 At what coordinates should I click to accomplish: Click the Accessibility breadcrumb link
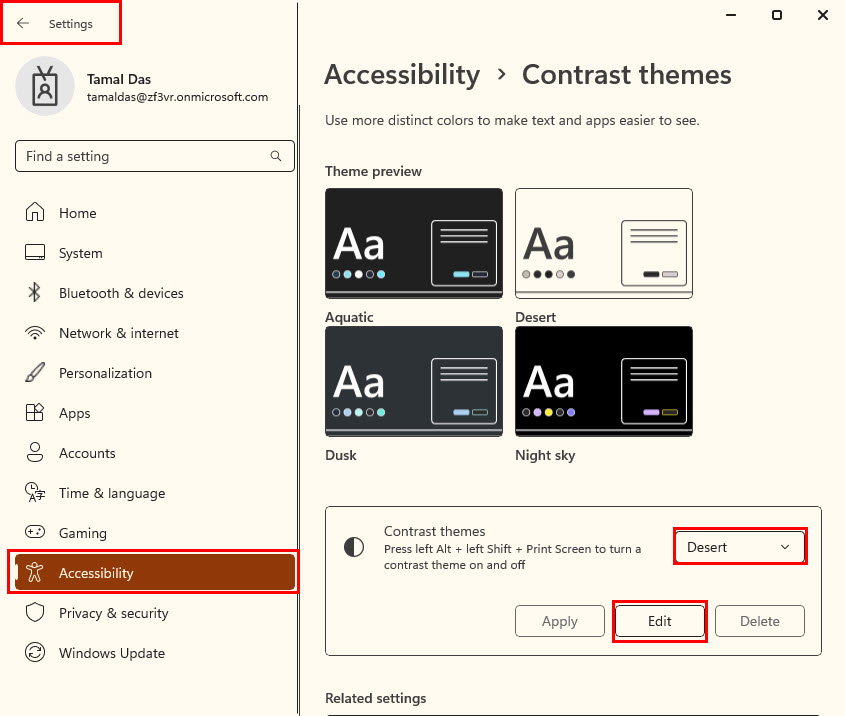[402, 75]
